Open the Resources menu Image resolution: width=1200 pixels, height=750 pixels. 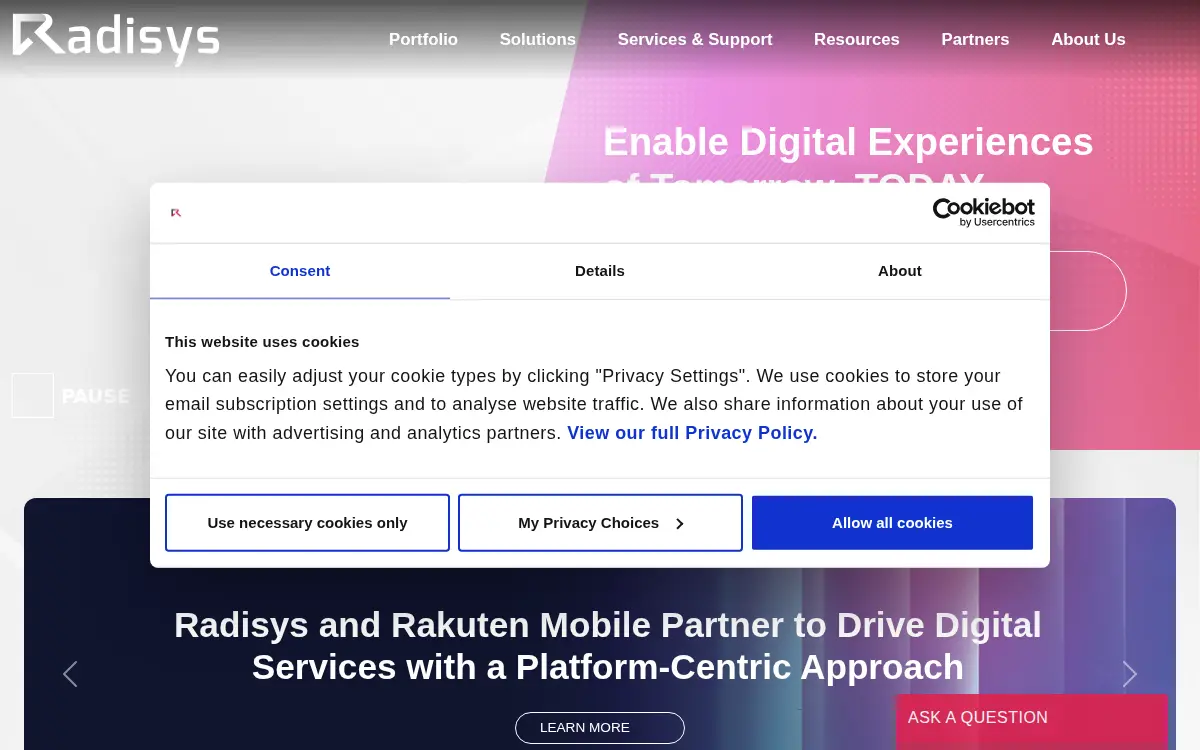857,39
